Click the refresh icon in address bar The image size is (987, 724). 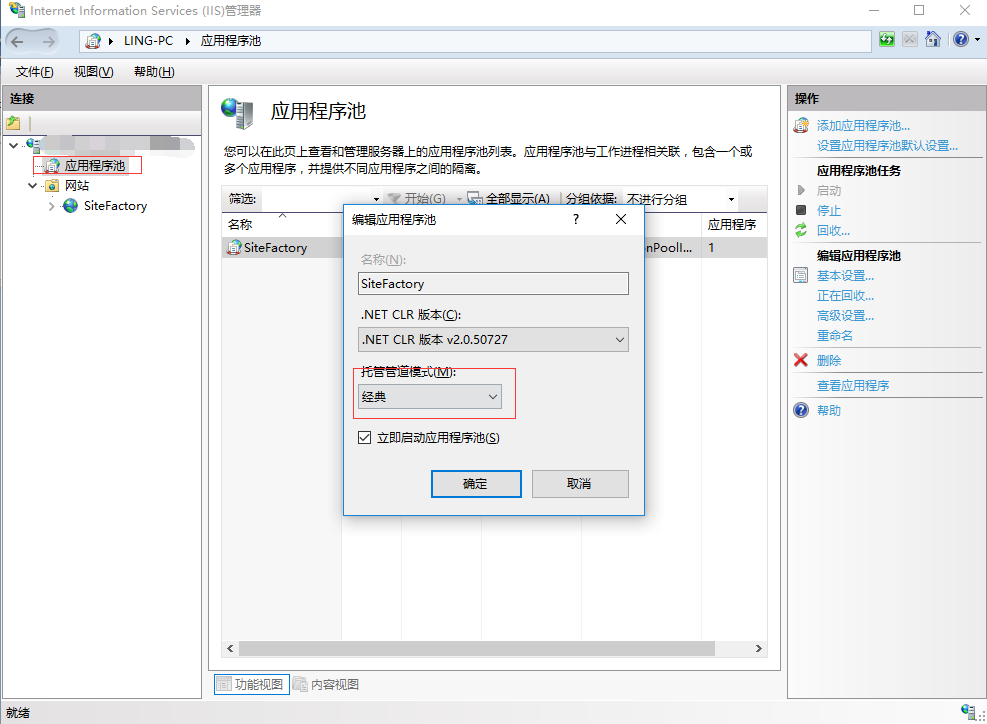point(887,40)
